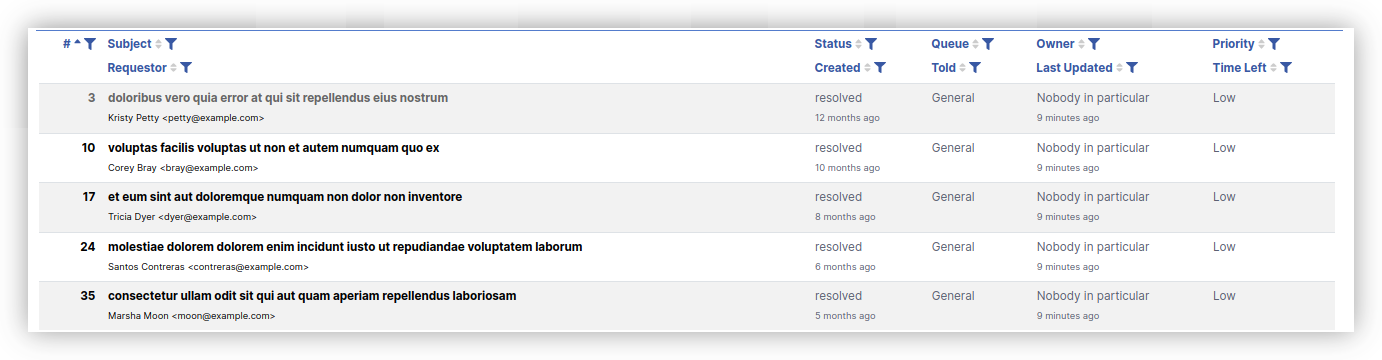Image resolution: width=1382 pixels, height=360 pixels.
Task: Toggle sort arrows beside Subject header
Action: tap(158, 44)
